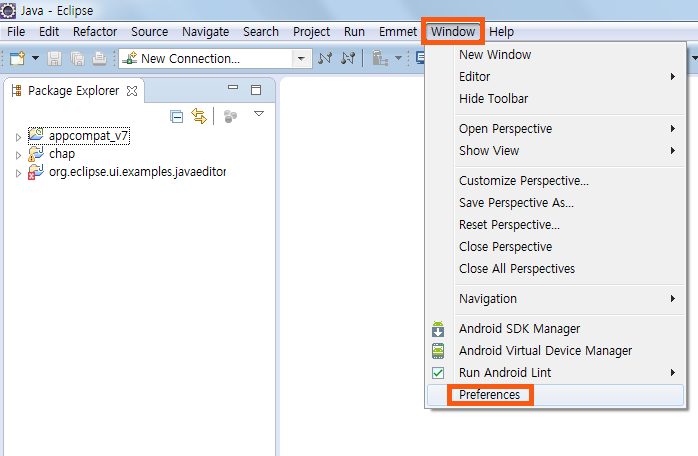
Task: Open the Refactor menu
Action: coord(95,32)
